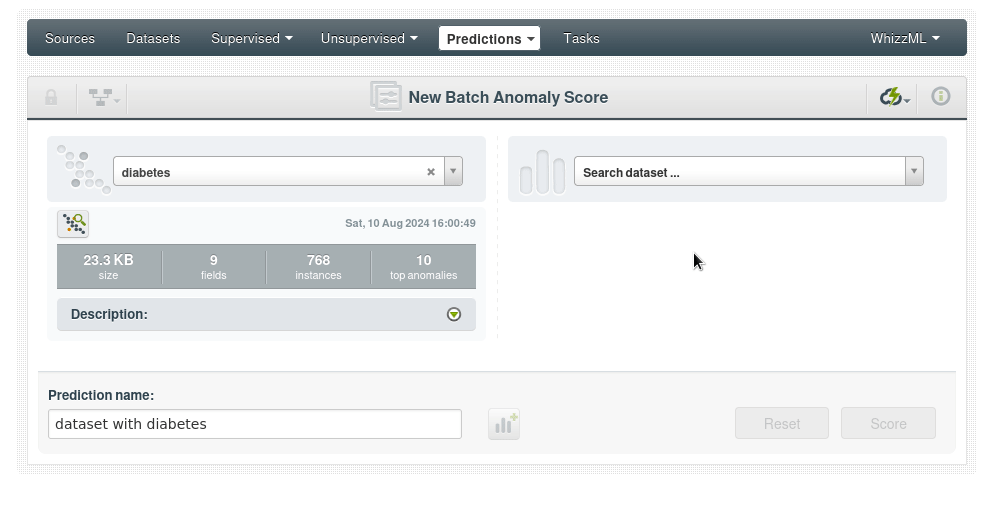Viewport: 990px width, 513px height.
Task: Click the batch anomaly score title icon
Action: (x=385, y=97)
